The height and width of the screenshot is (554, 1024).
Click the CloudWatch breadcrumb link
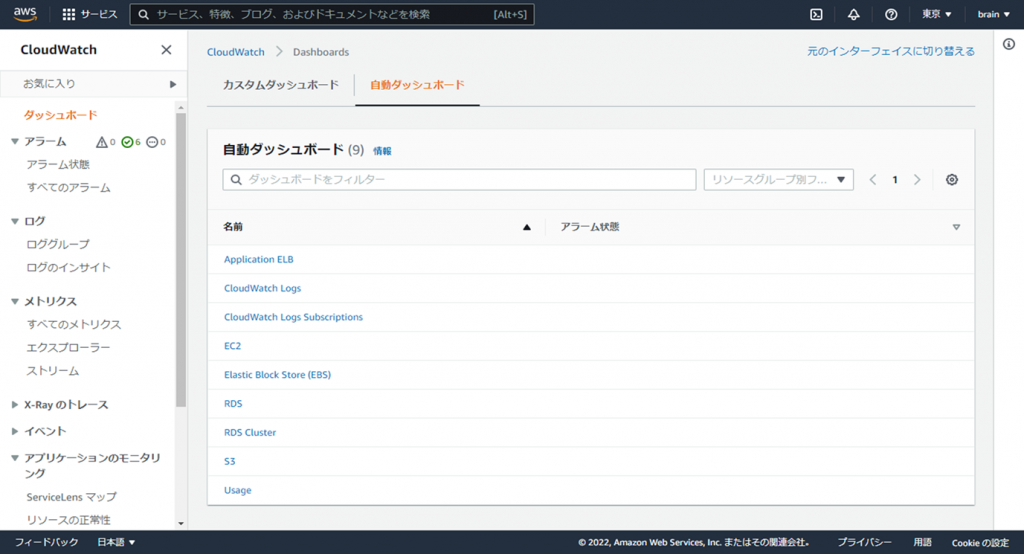[x=236, y=52]
